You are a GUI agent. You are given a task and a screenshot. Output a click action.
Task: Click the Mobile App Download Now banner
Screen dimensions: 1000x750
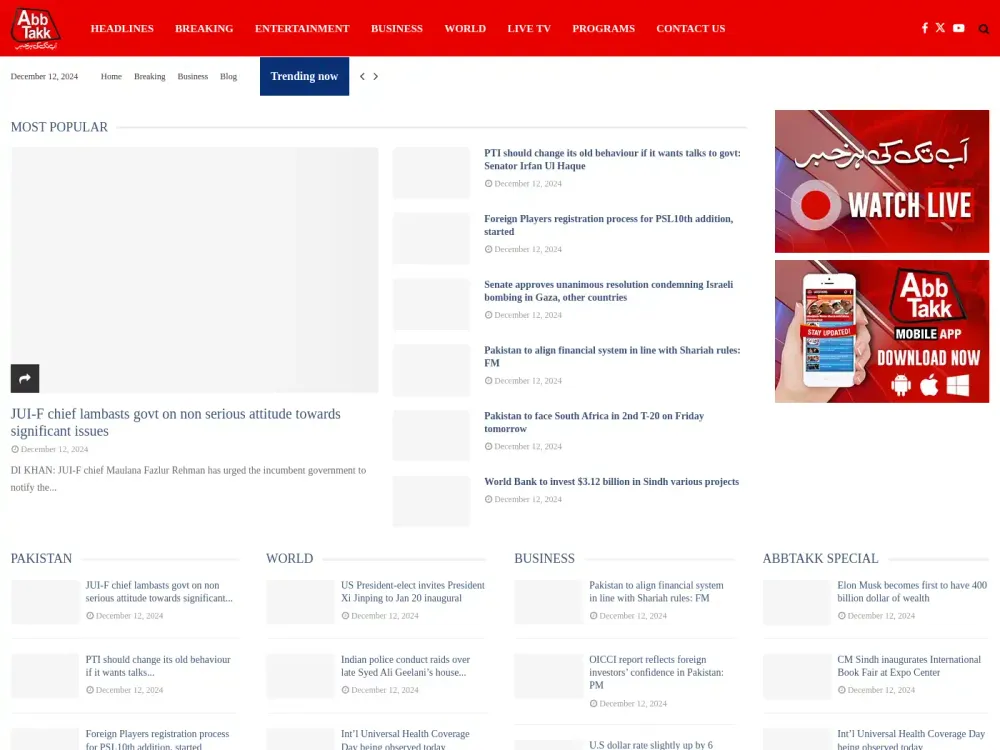tap(881, 331)
